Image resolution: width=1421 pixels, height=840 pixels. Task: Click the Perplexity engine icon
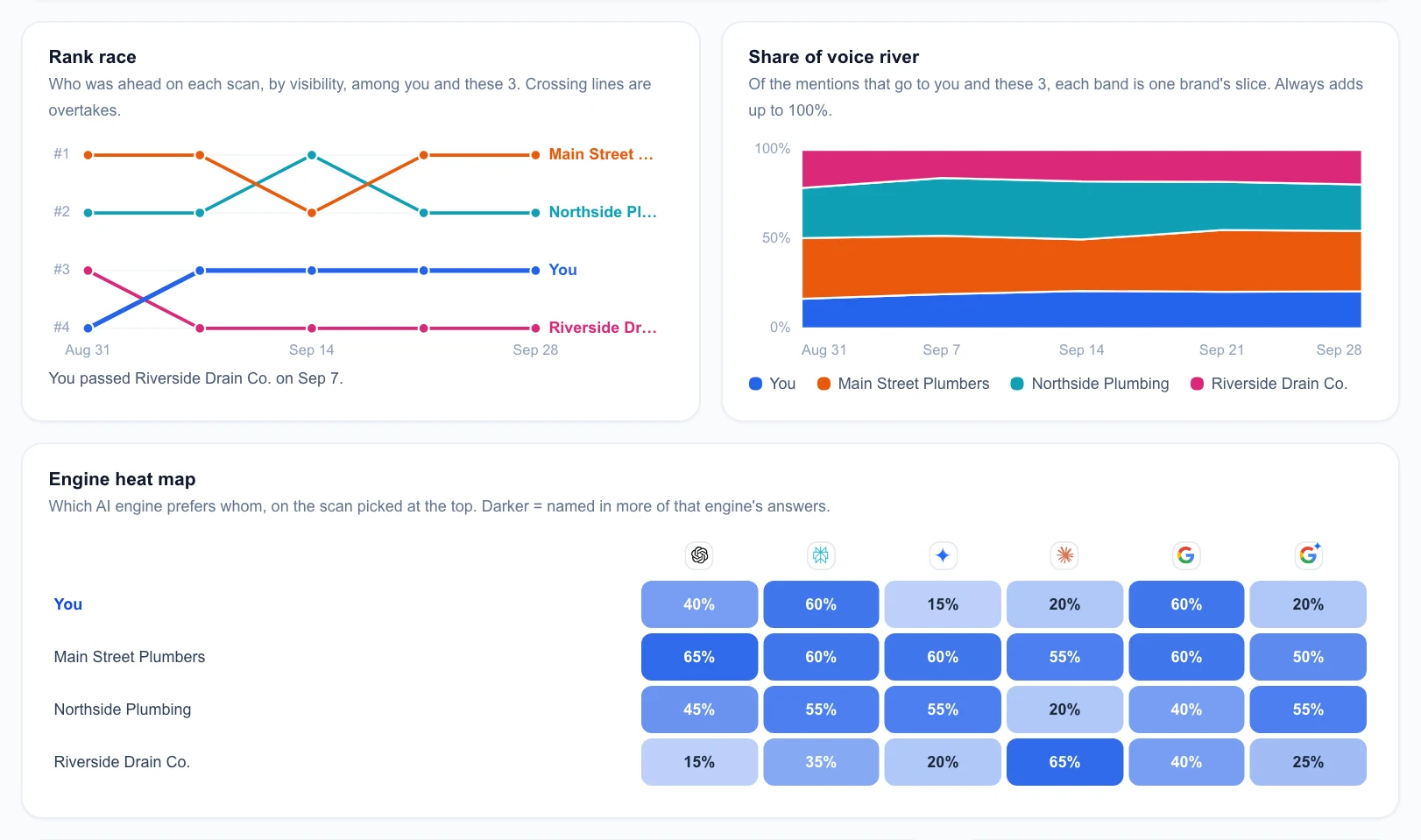pyautogui.click(x=821, y=555)
